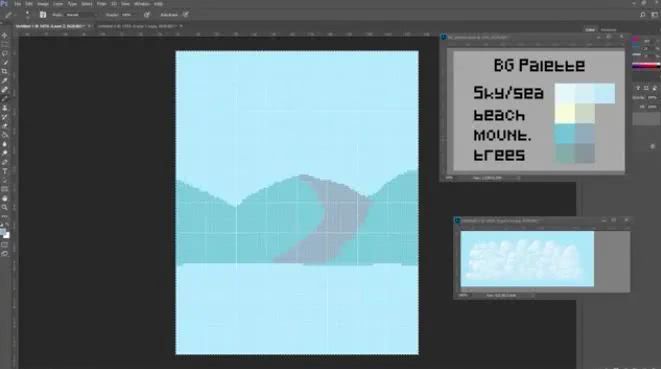This screenshot has width=661, height=369.
Task: Select the Eraser tool
Action: click(x=5, y=126)
